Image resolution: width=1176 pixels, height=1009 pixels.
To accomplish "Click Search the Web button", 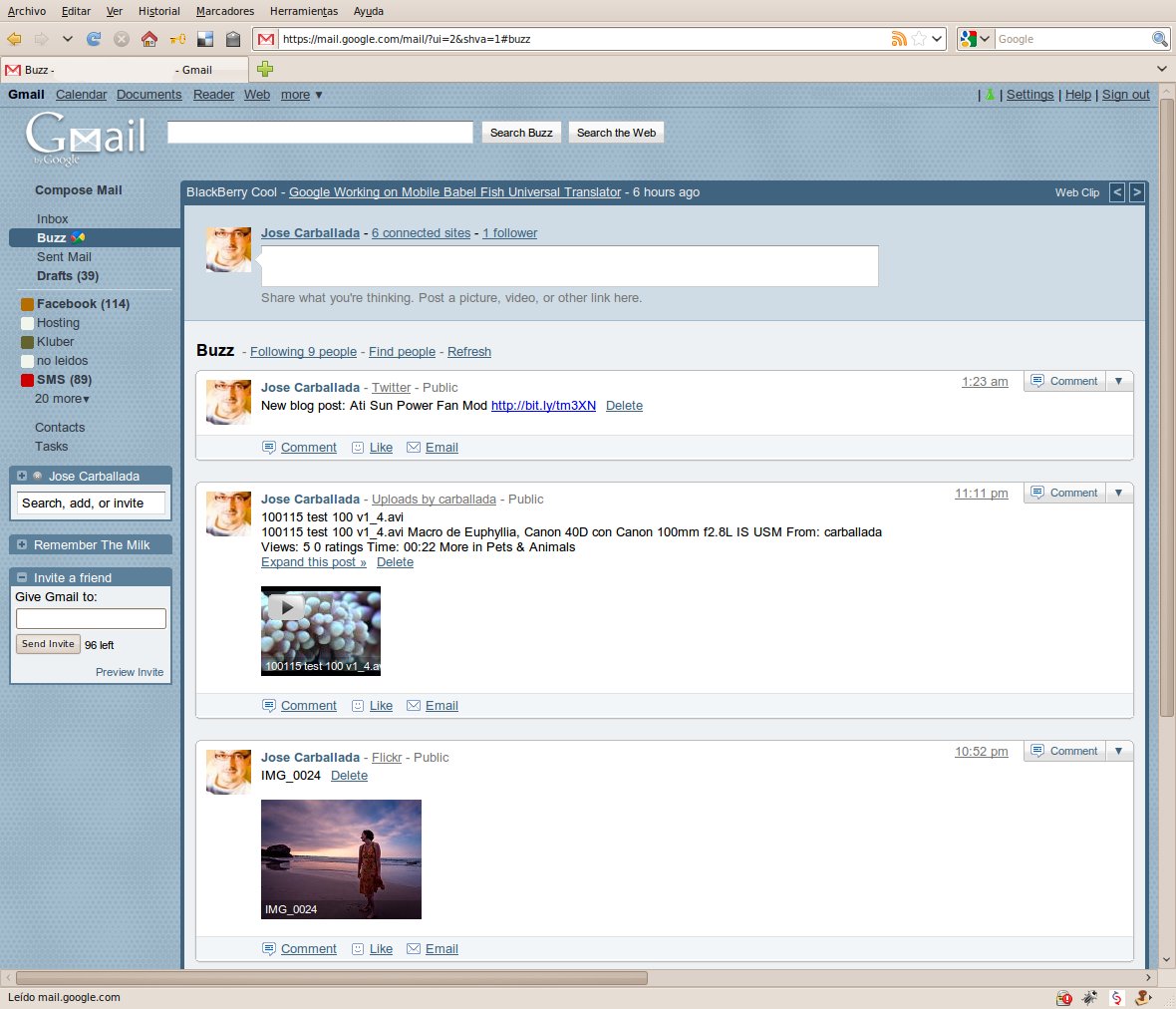I will [617, 133].
